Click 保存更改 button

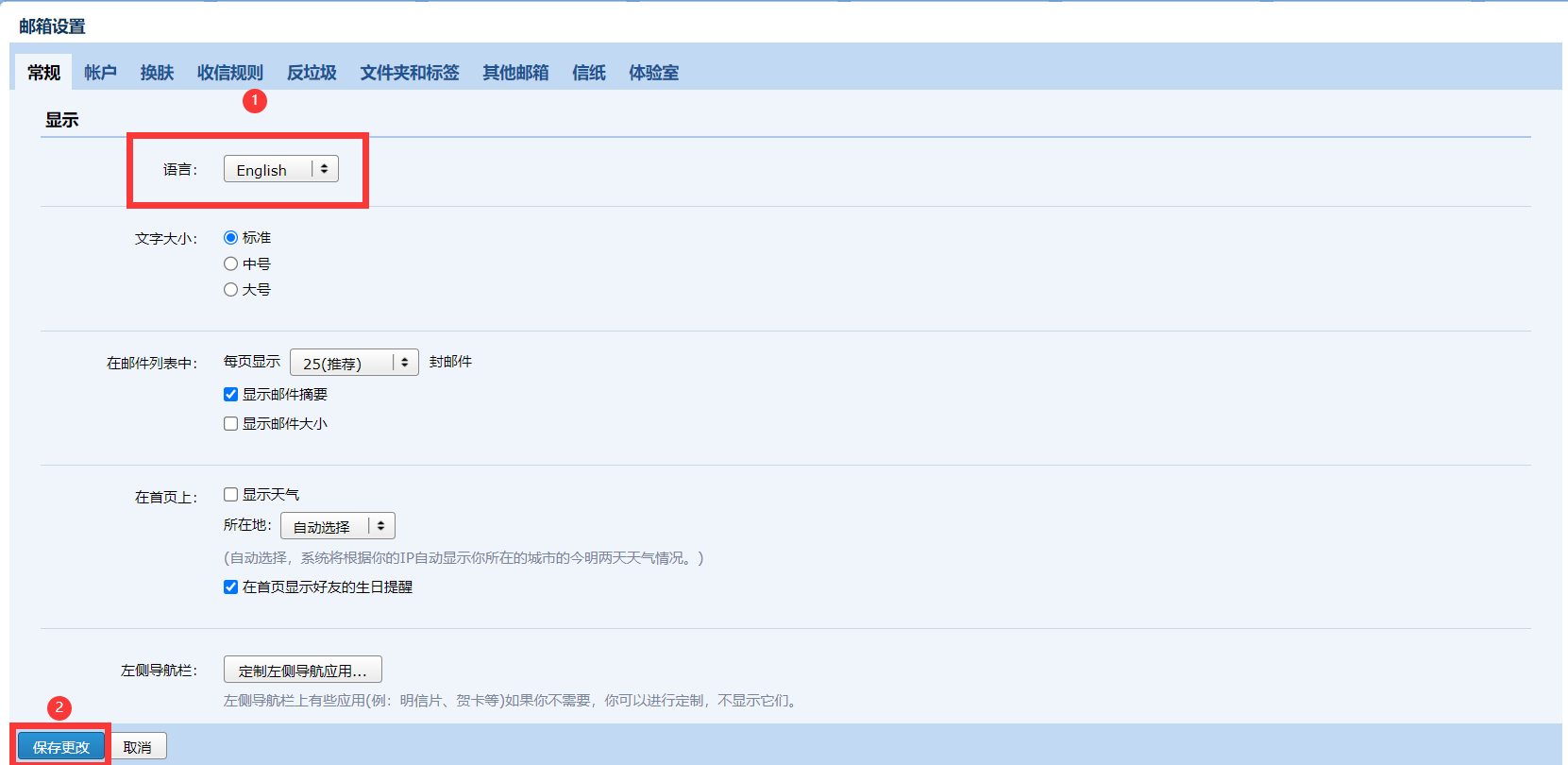(x=61, y=747)
